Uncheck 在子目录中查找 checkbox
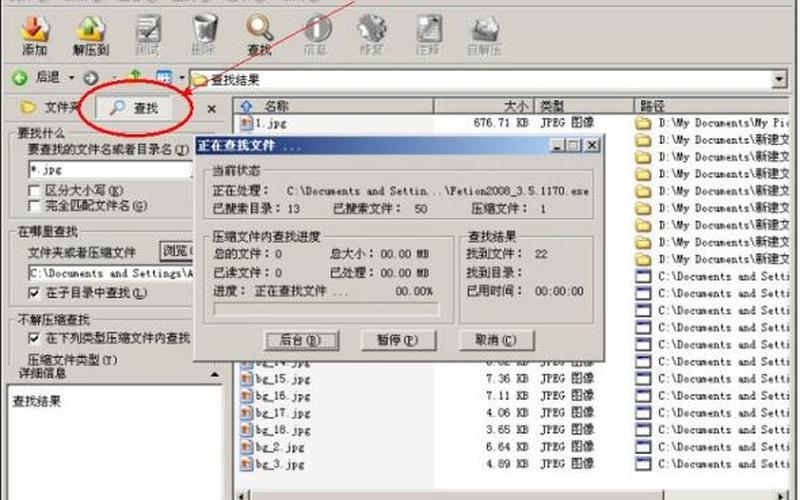Screen dimensions: 800x500 [34, 293]
